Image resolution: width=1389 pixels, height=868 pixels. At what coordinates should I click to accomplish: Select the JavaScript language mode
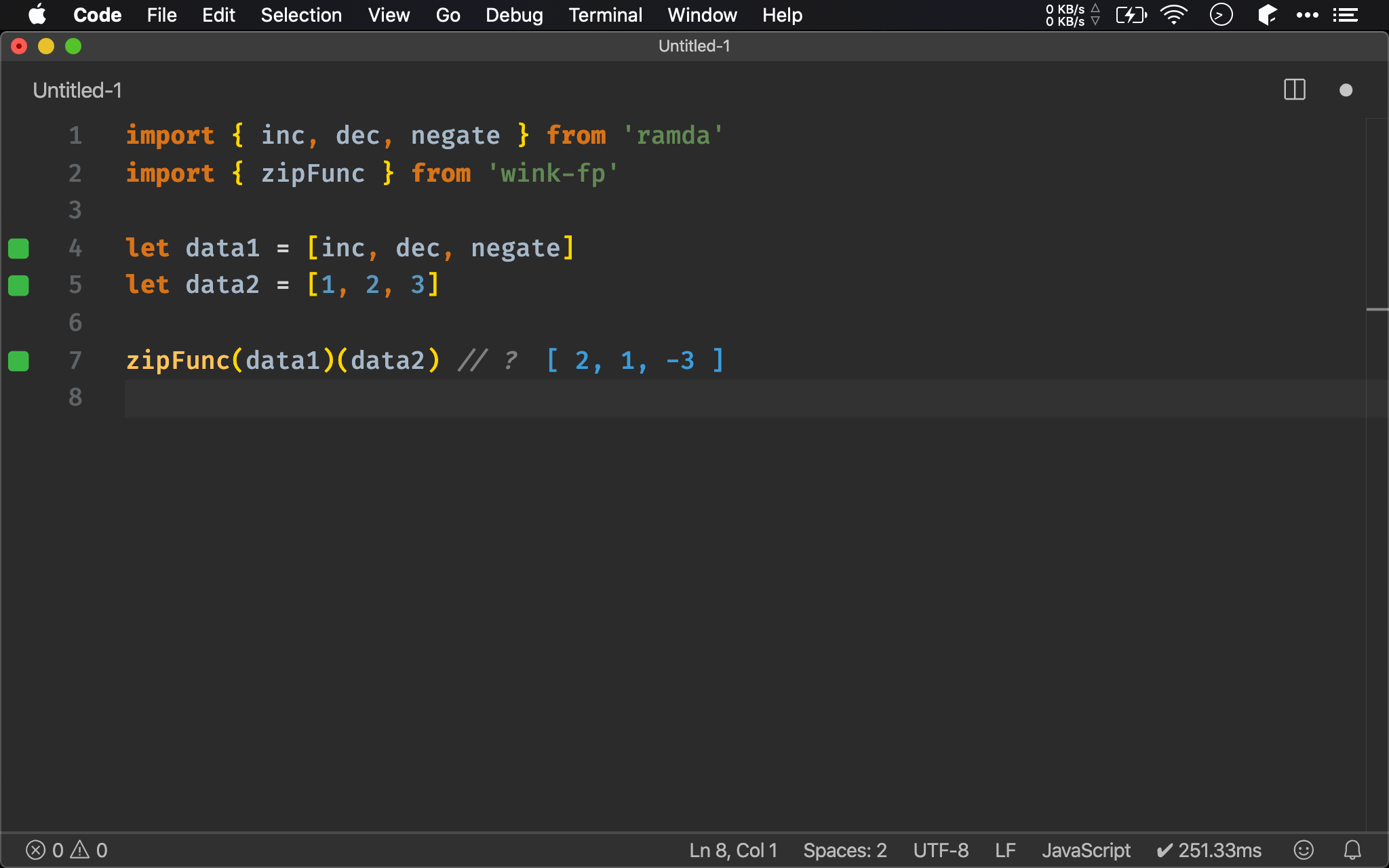coord(1086,850)
